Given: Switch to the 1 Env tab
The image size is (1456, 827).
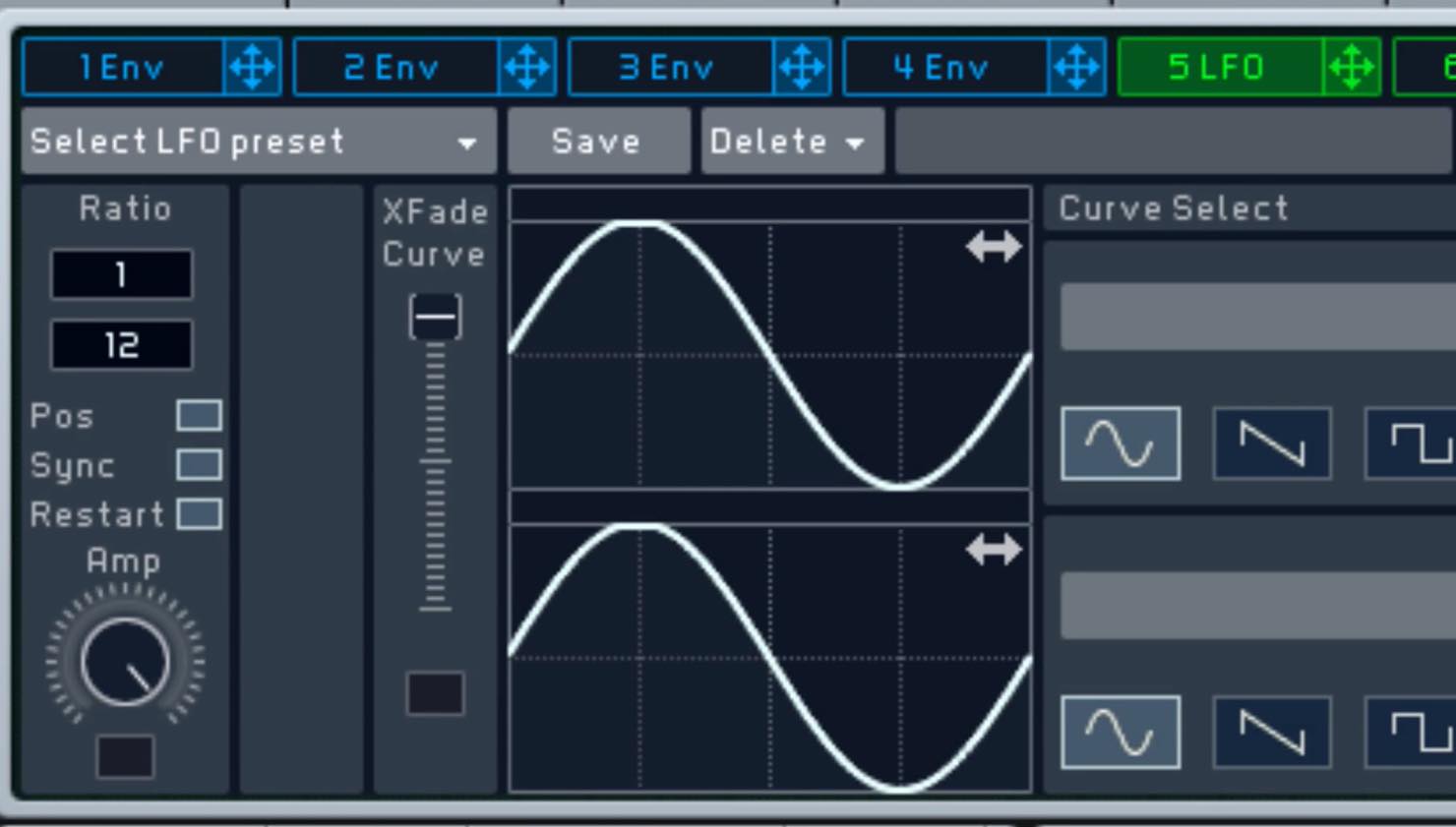Looking at the screenshot, I should pyautogui.click(x=123, y=68).
